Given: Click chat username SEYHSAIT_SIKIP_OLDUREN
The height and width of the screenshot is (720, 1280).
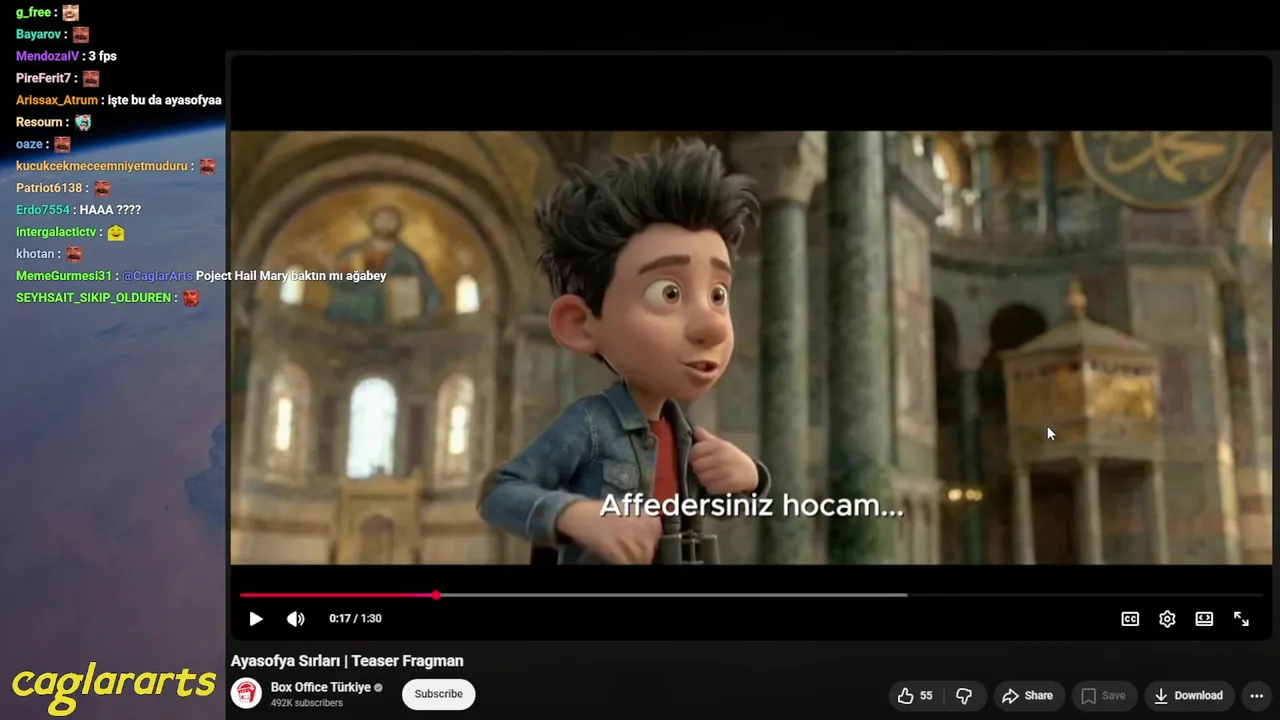Looking at the screenshot, I should pyautogui.click(x=94, y=299).
